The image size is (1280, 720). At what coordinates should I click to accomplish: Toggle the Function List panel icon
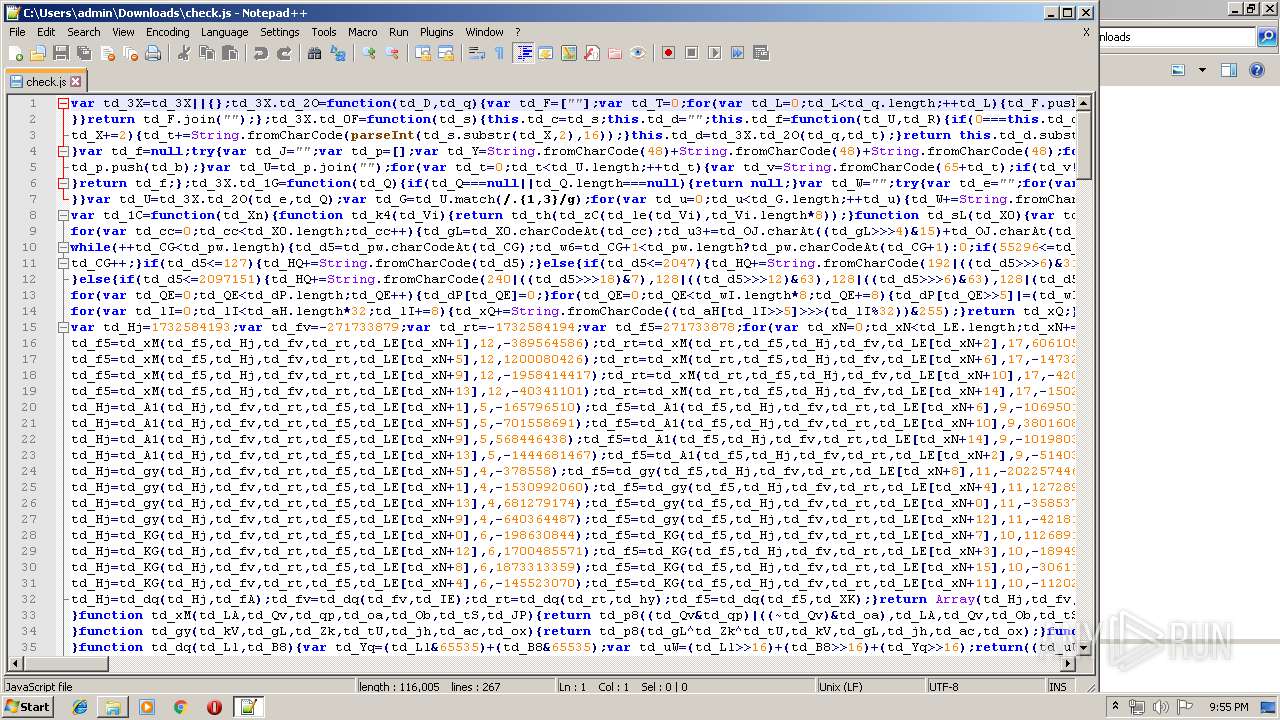point(592,53)
